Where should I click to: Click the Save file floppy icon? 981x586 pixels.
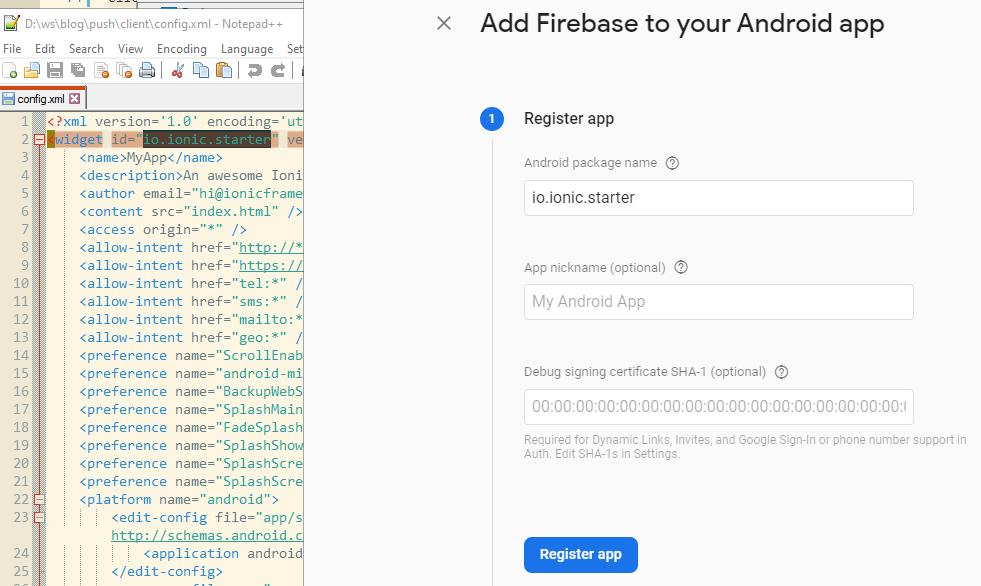pyautogui.click(x=55, y=70)
